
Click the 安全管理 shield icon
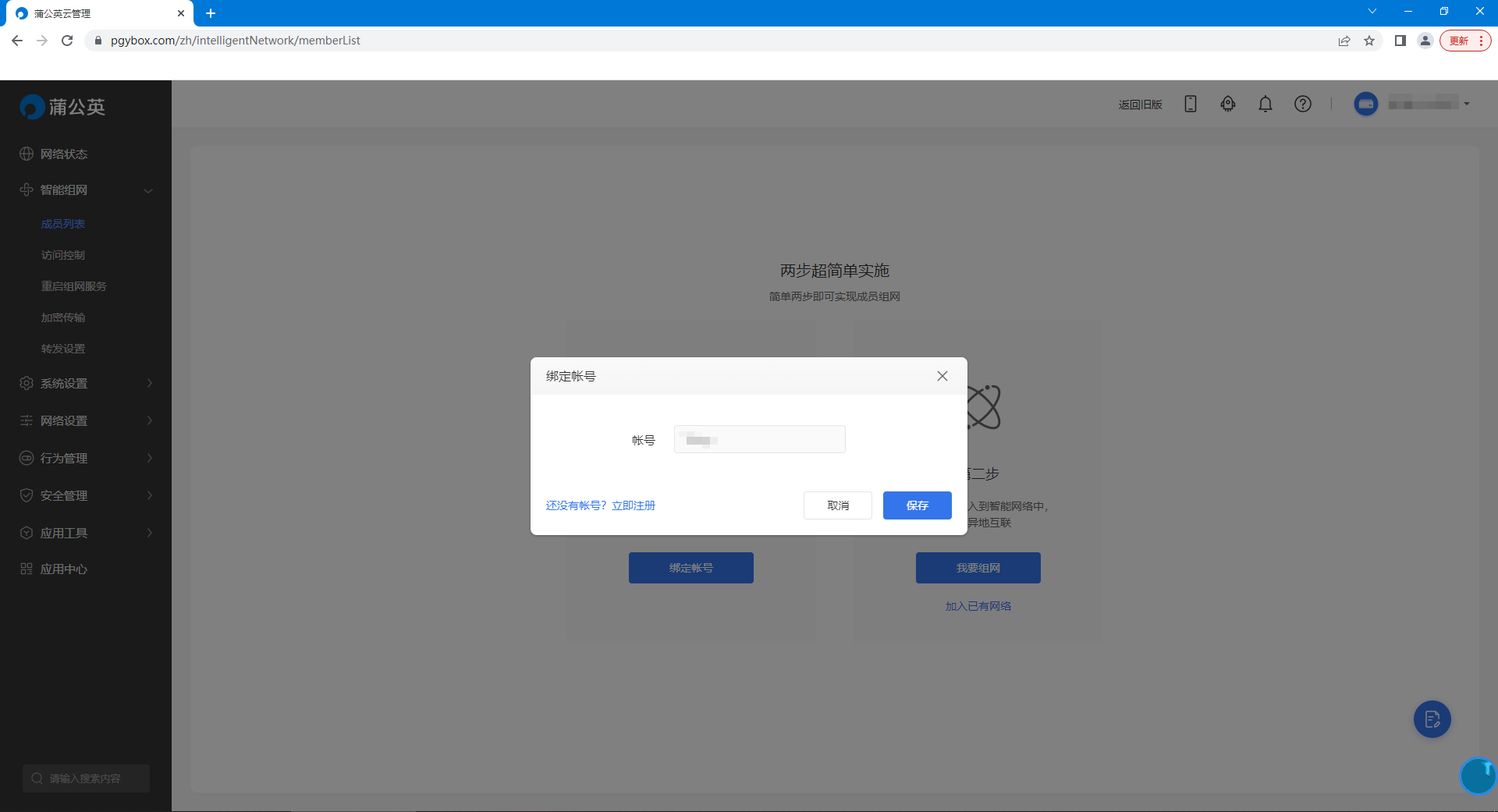[26, 495]
